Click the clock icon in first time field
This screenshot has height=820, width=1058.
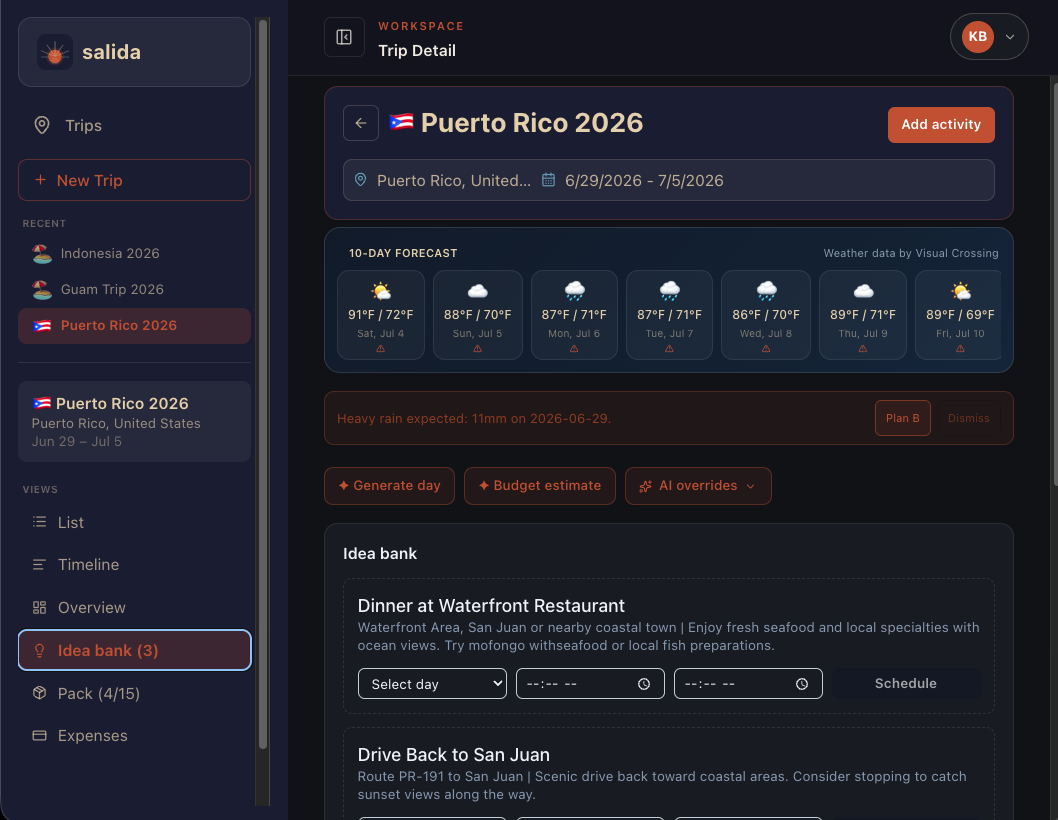(x=644, y=684)
